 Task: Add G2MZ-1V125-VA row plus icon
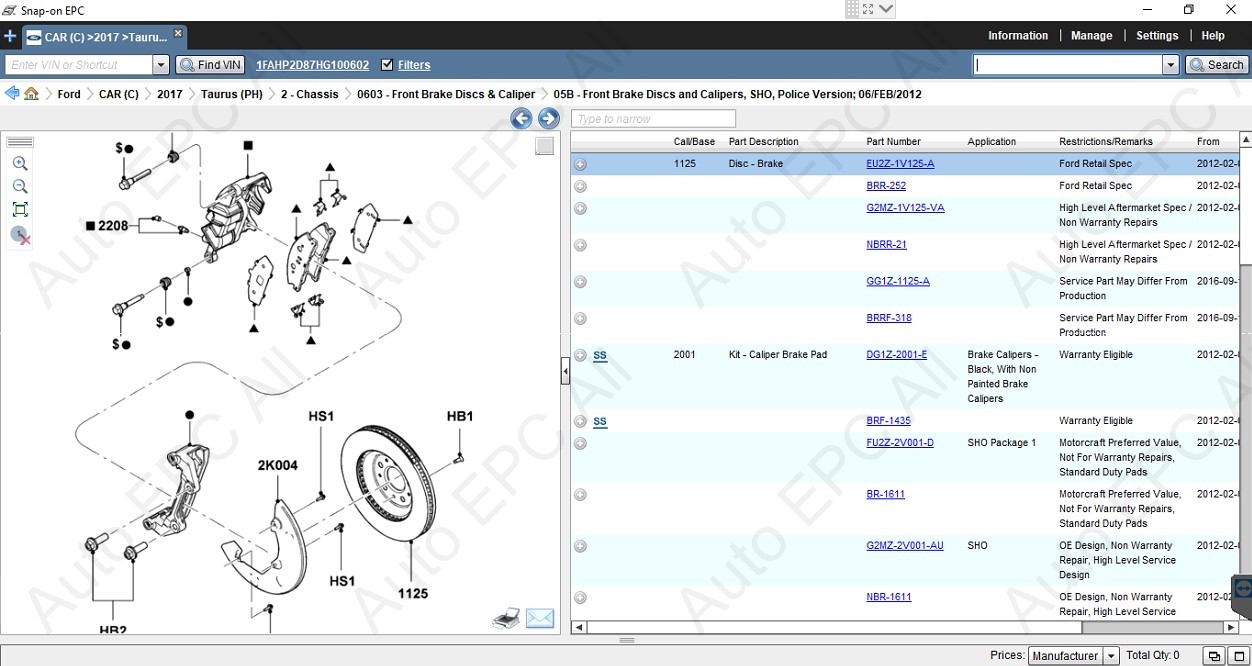tap(580, 208)
